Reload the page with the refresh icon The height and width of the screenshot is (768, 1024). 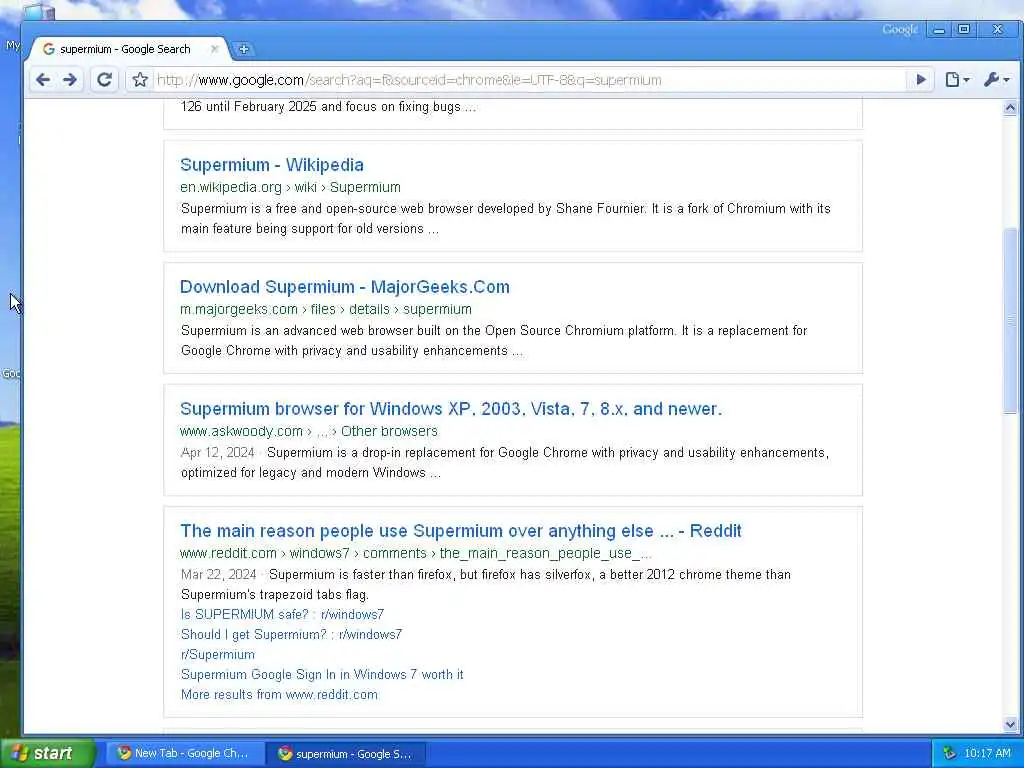pyautogui.click(x=104, y=80)
